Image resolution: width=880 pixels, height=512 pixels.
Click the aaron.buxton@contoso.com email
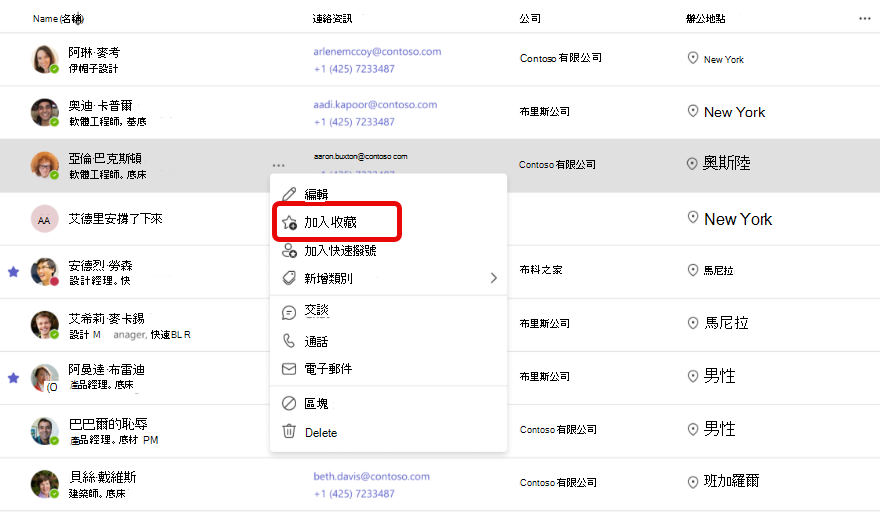pyautogui.click(x=360, y=156)
